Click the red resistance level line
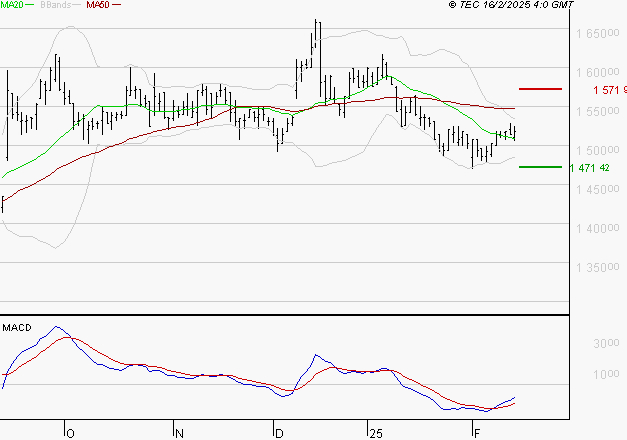 pos(540,89)
